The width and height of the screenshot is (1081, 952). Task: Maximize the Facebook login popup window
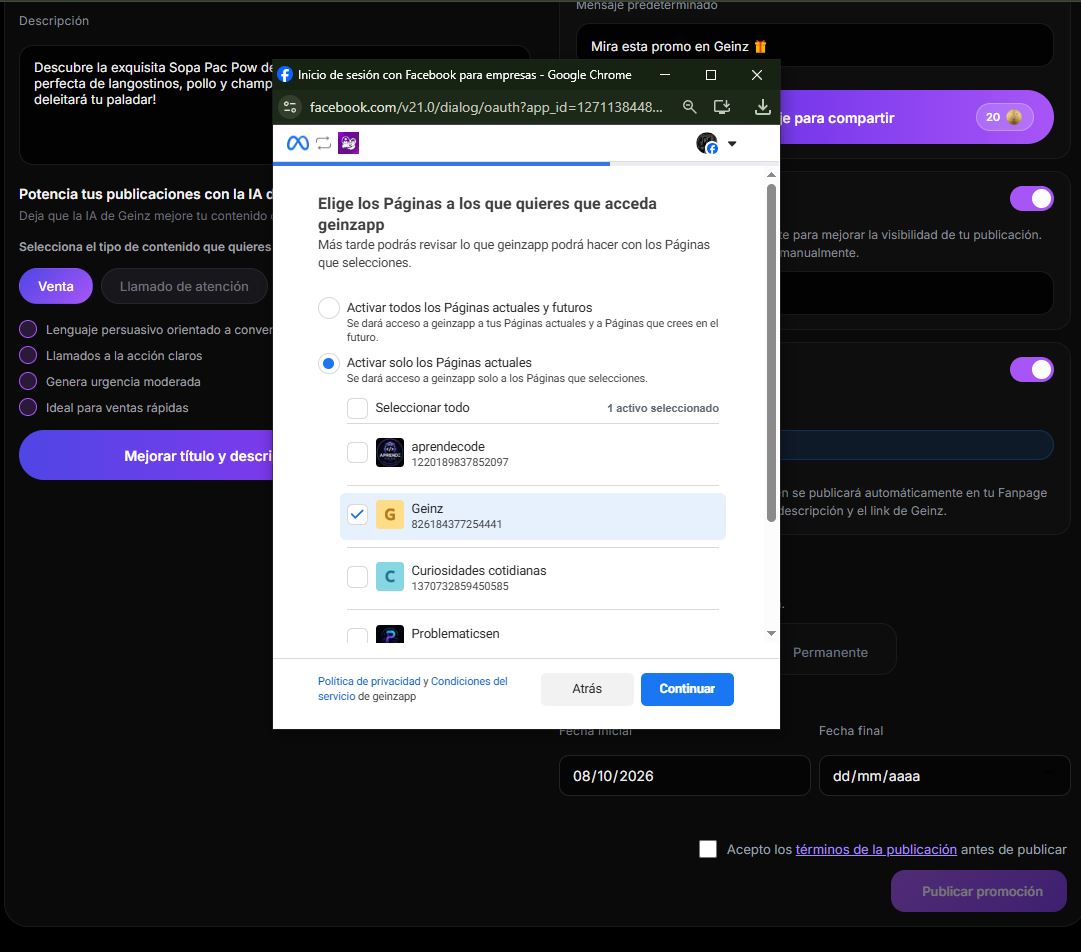pyautogui.click(x=711, y=74)
